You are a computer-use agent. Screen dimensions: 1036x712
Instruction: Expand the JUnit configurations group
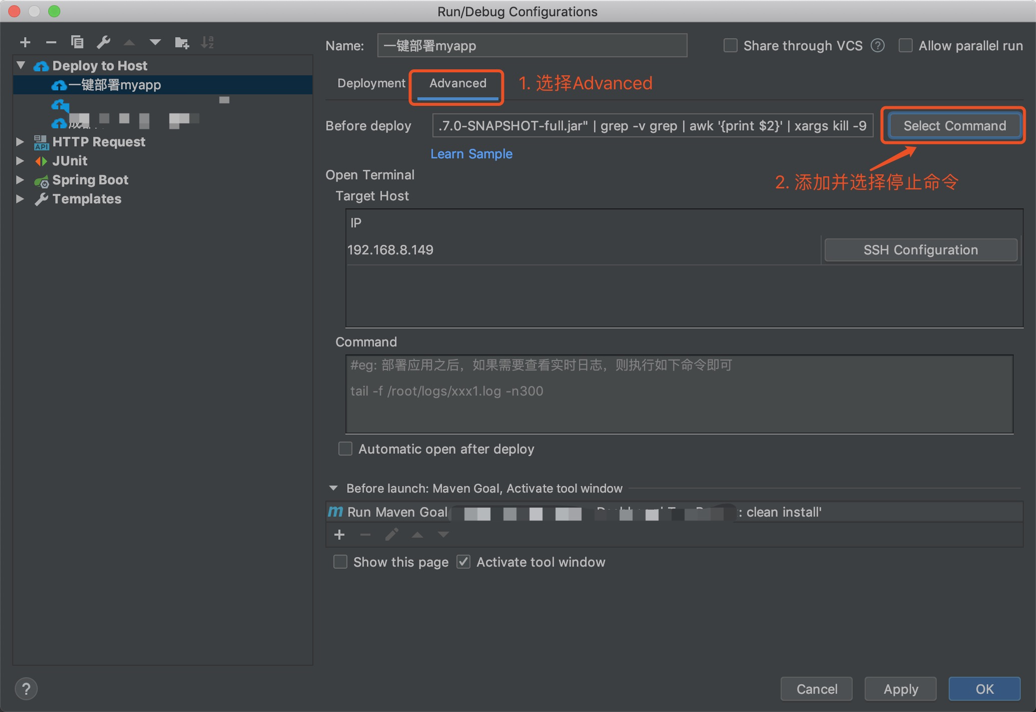20,161
